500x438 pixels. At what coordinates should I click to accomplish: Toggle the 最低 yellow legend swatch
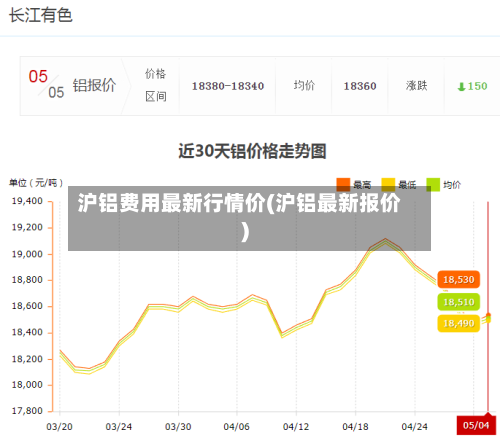click(x=388, y=184)
